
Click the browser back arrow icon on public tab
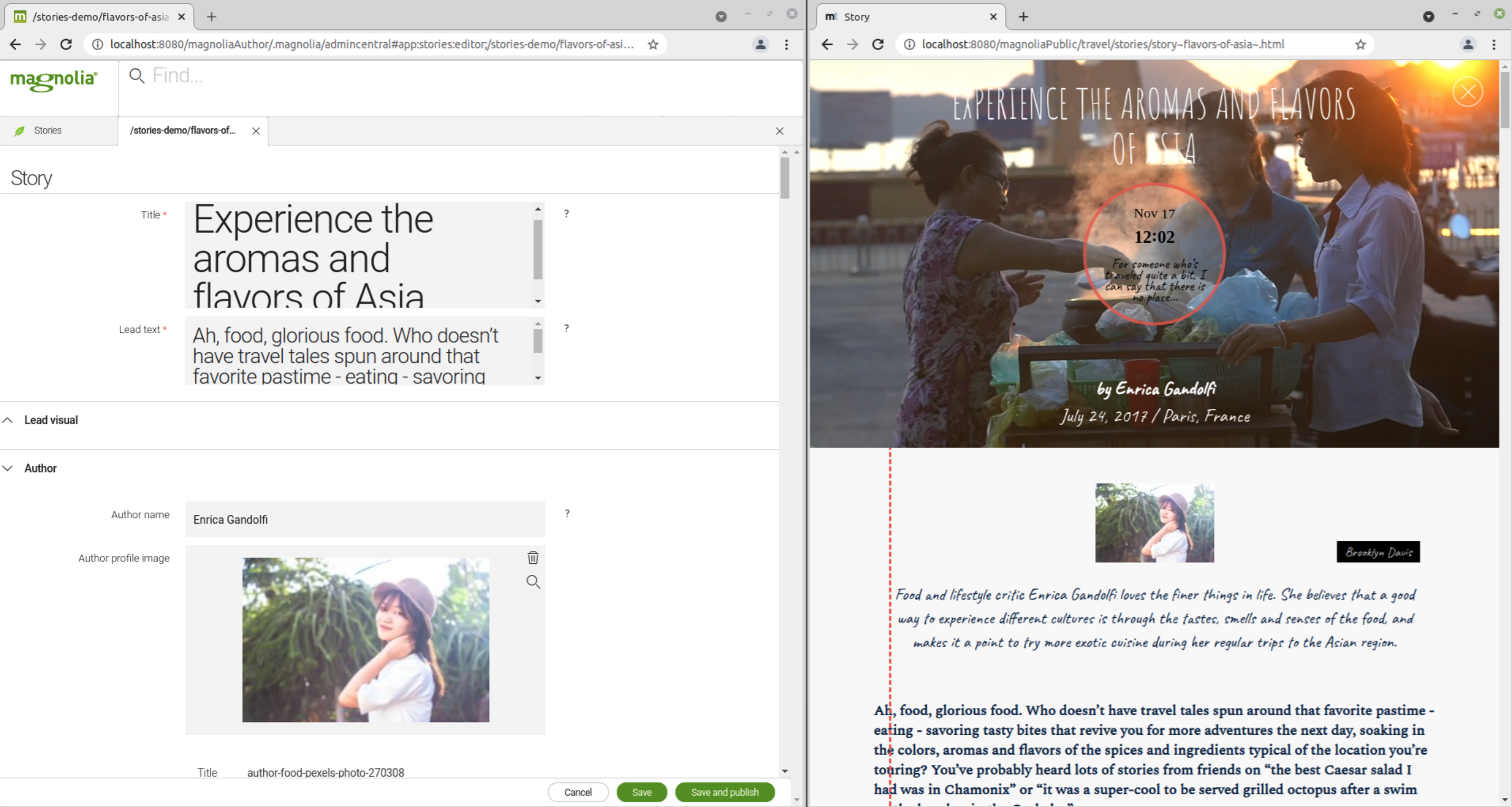point(827,44)
